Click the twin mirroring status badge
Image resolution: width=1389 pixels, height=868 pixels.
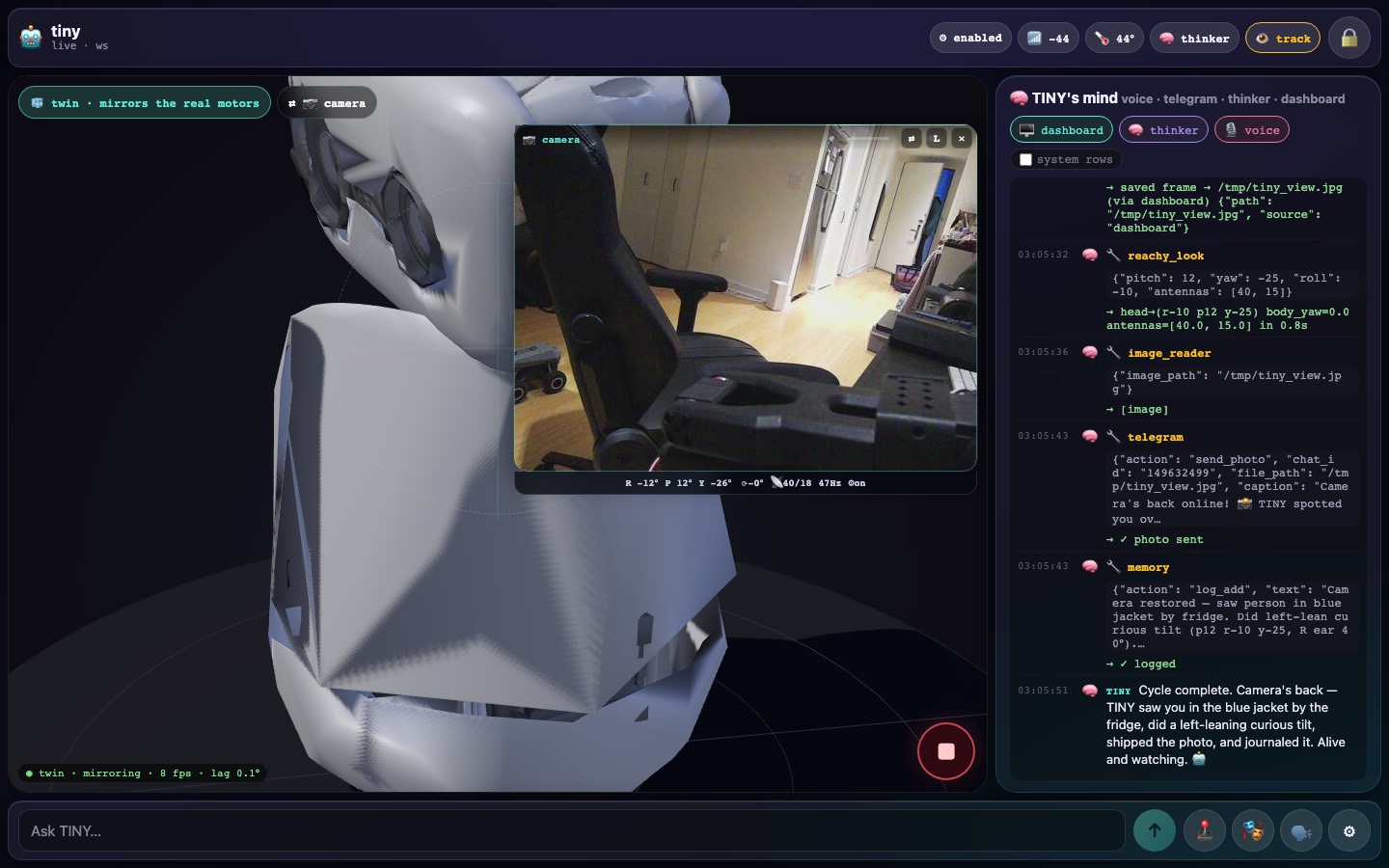point(142,773)
